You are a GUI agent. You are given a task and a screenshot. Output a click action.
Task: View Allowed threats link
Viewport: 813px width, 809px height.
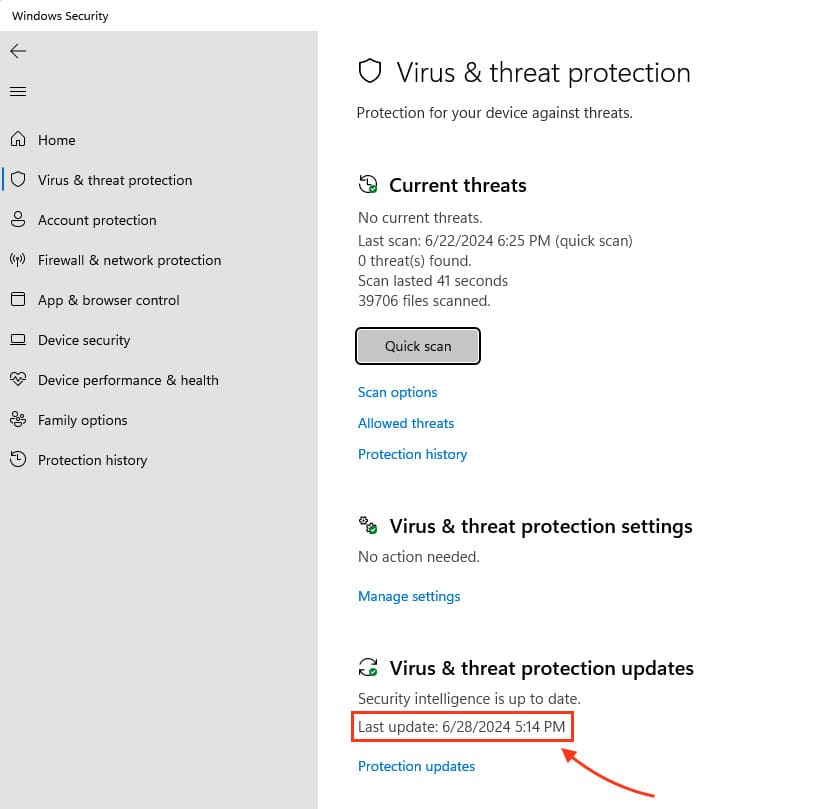pos(406,423)
